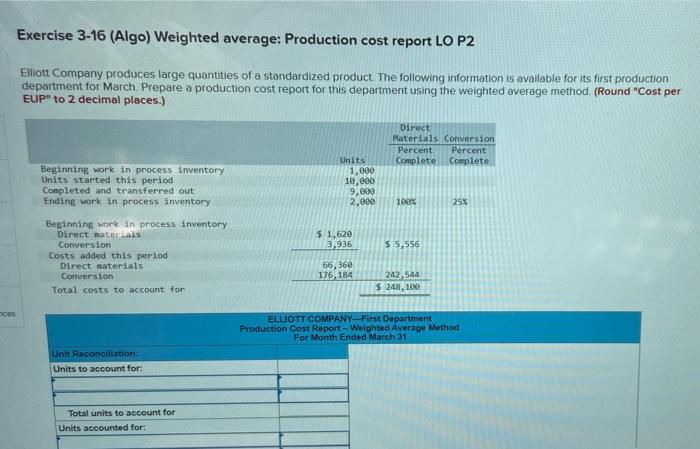Click the 176,184 conversion added value
The width and height of the screenshot is (700, 449).
click(x=335, y=275)
